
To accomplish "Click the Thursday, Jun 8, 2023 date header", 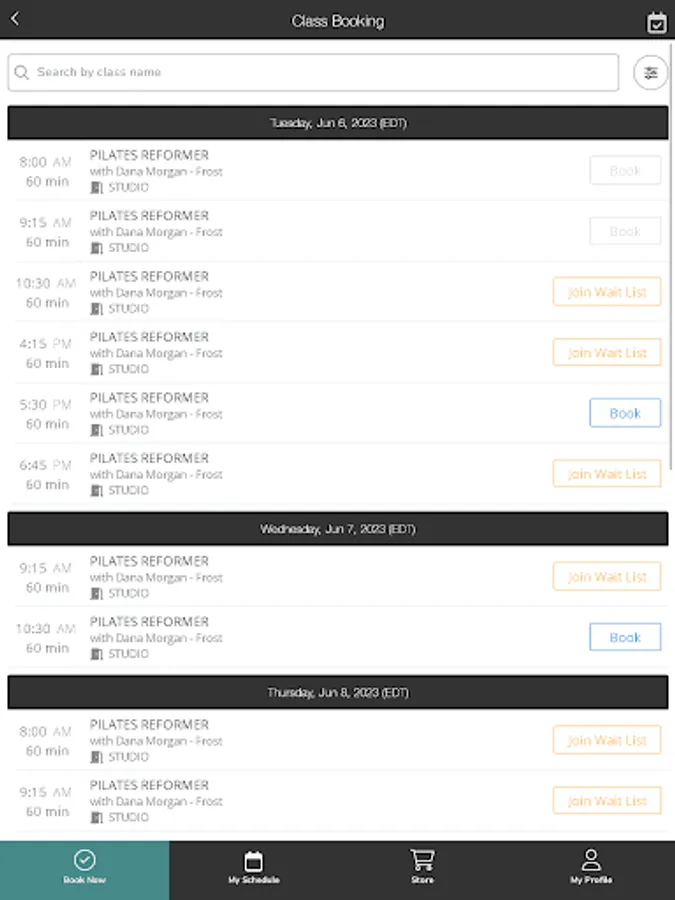I will coord(338,692).
